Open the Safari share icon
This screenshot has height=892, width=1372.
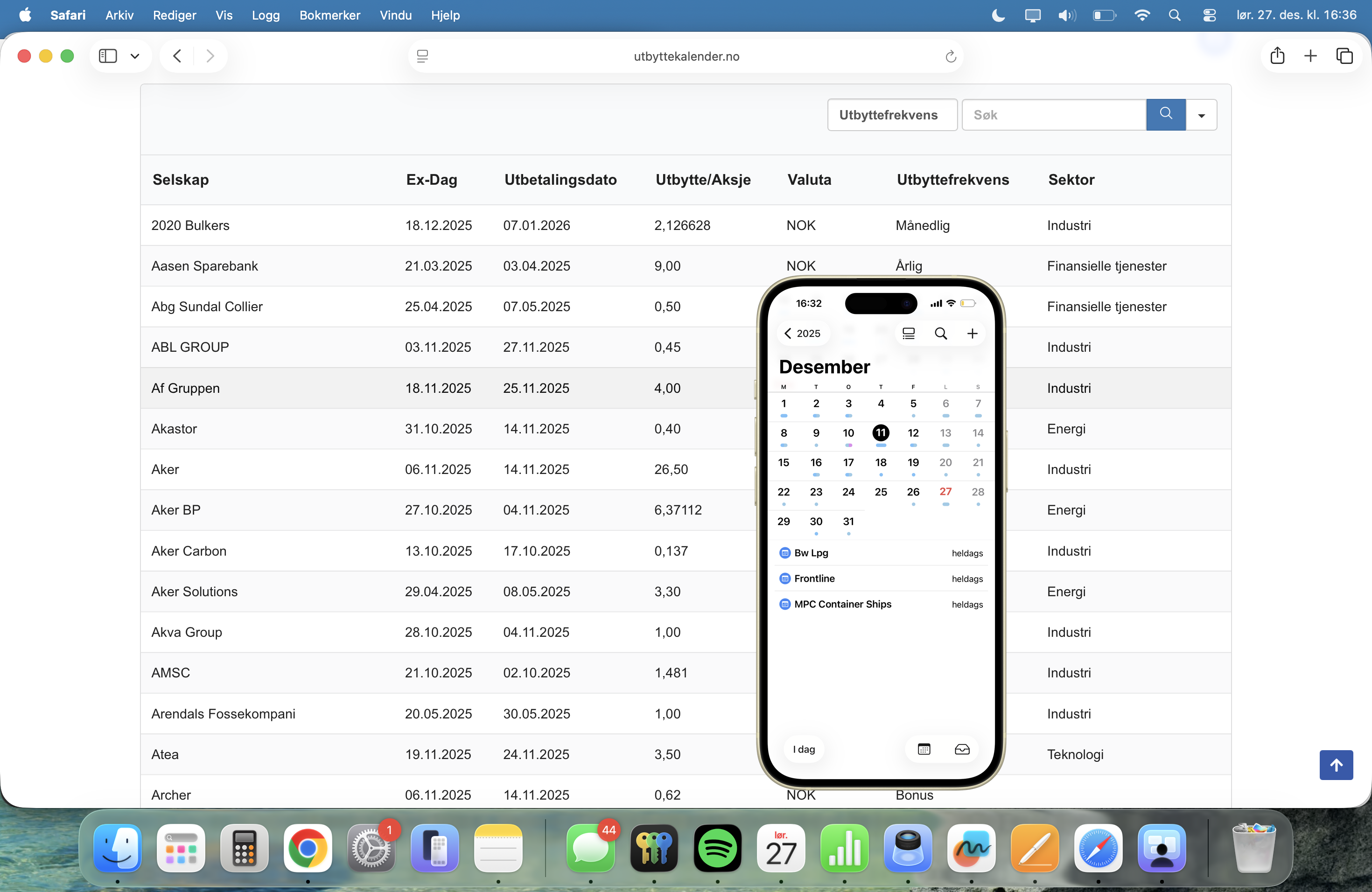[1277, 56]
